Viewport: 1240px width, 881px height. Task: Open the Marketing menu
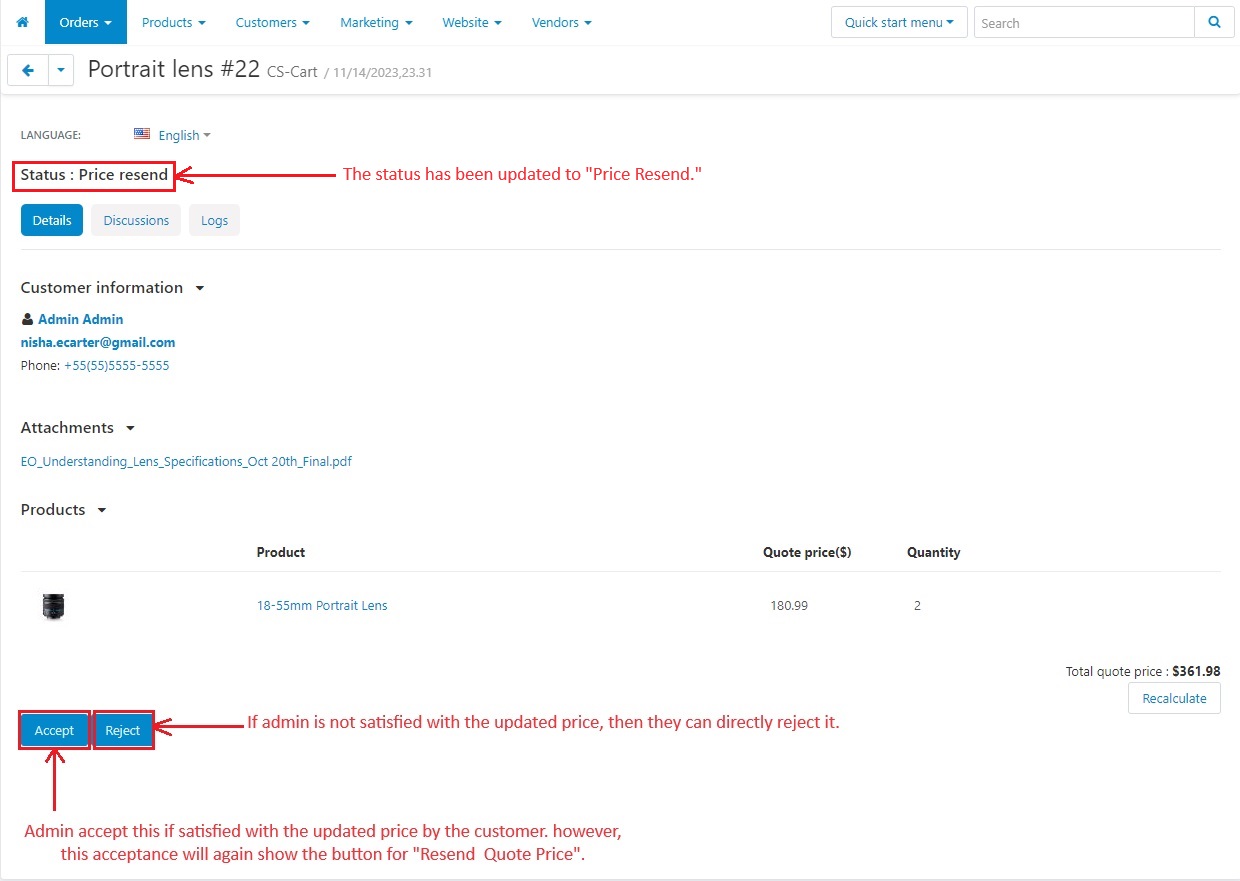tap(376, 22)
